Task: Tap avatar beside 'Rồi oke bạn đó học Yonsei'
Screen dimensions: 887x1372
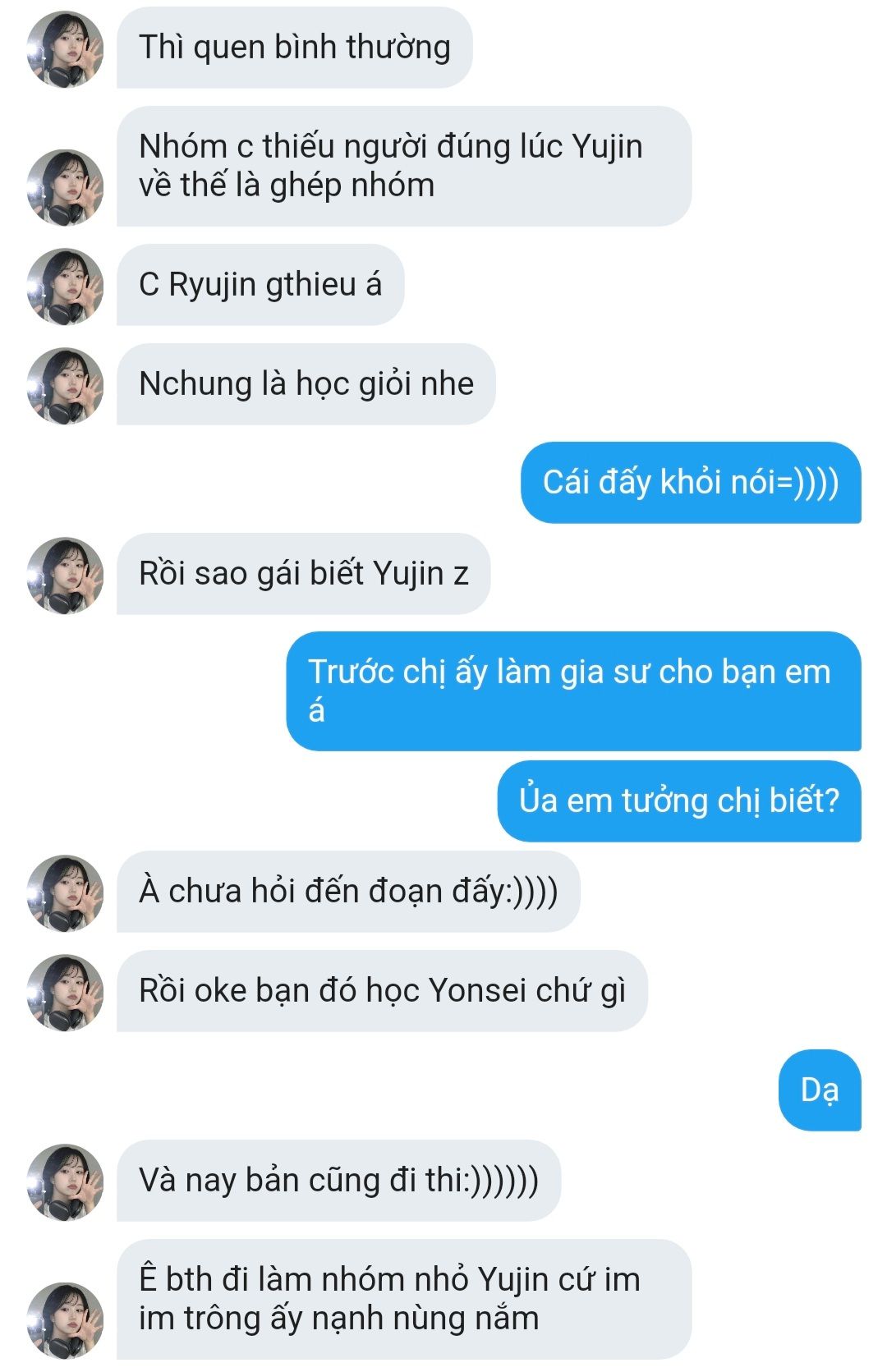Action: click(65, 992)
